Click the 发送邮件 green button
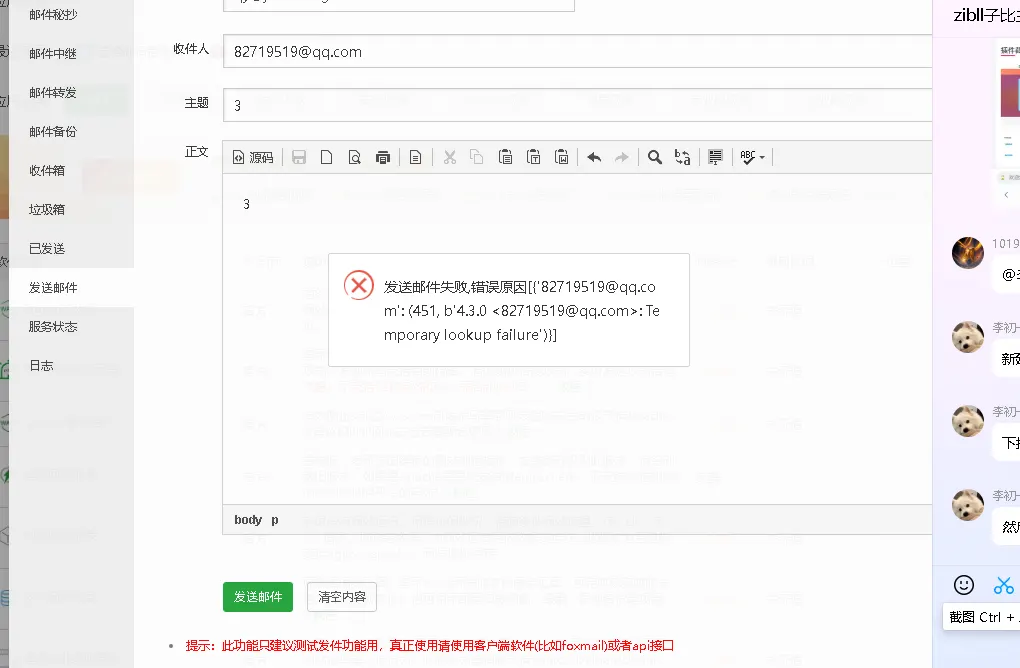This screenshot has height=668, width=1020. click(258, 596)
